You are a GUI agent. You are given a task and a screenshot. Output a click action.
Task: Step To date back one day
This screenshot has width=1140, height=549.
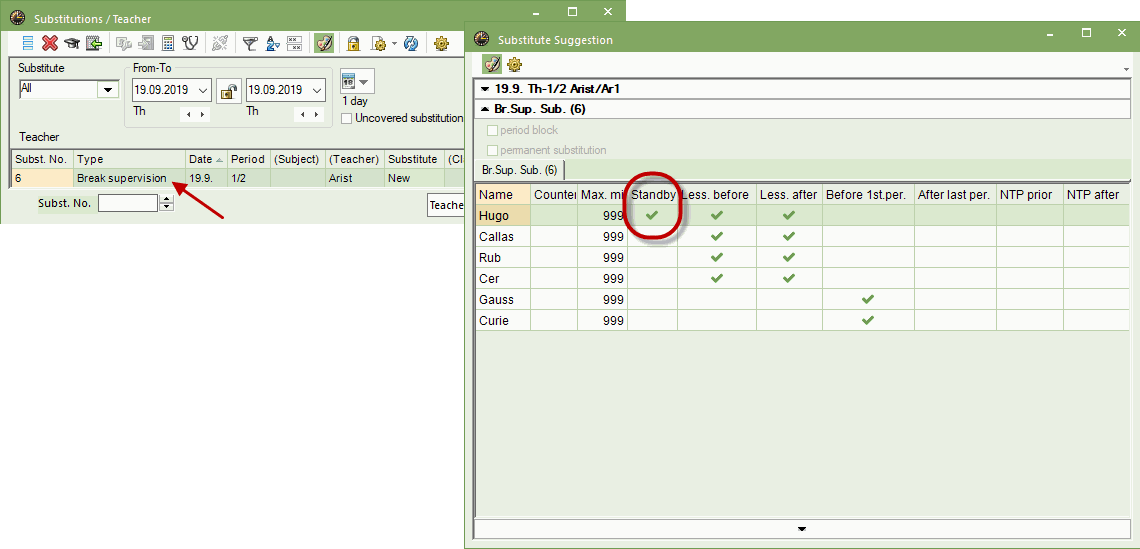click(x=302, y=114)
